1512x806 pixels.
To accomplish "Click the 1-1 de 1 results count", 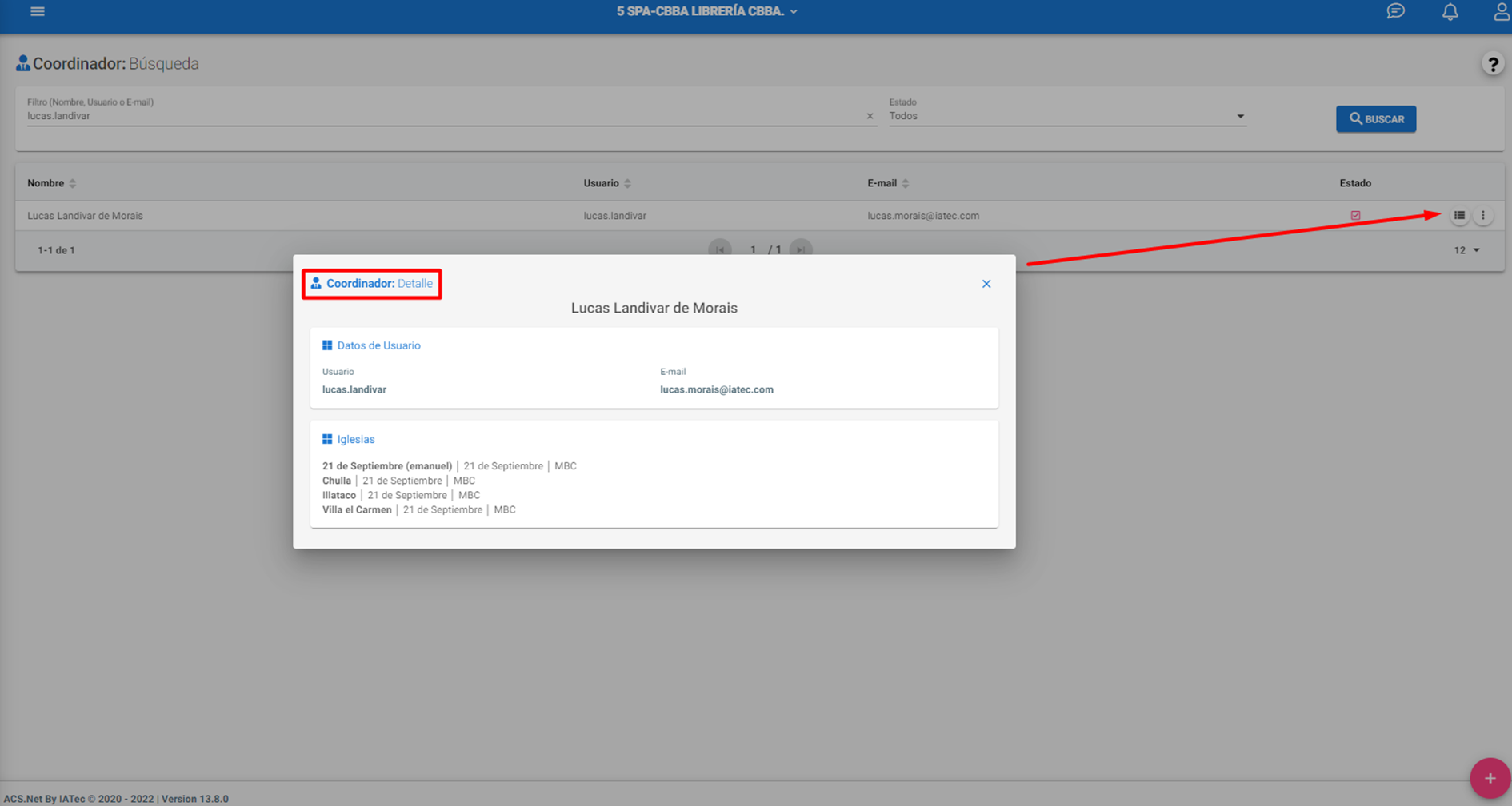I will click(56, 250).
